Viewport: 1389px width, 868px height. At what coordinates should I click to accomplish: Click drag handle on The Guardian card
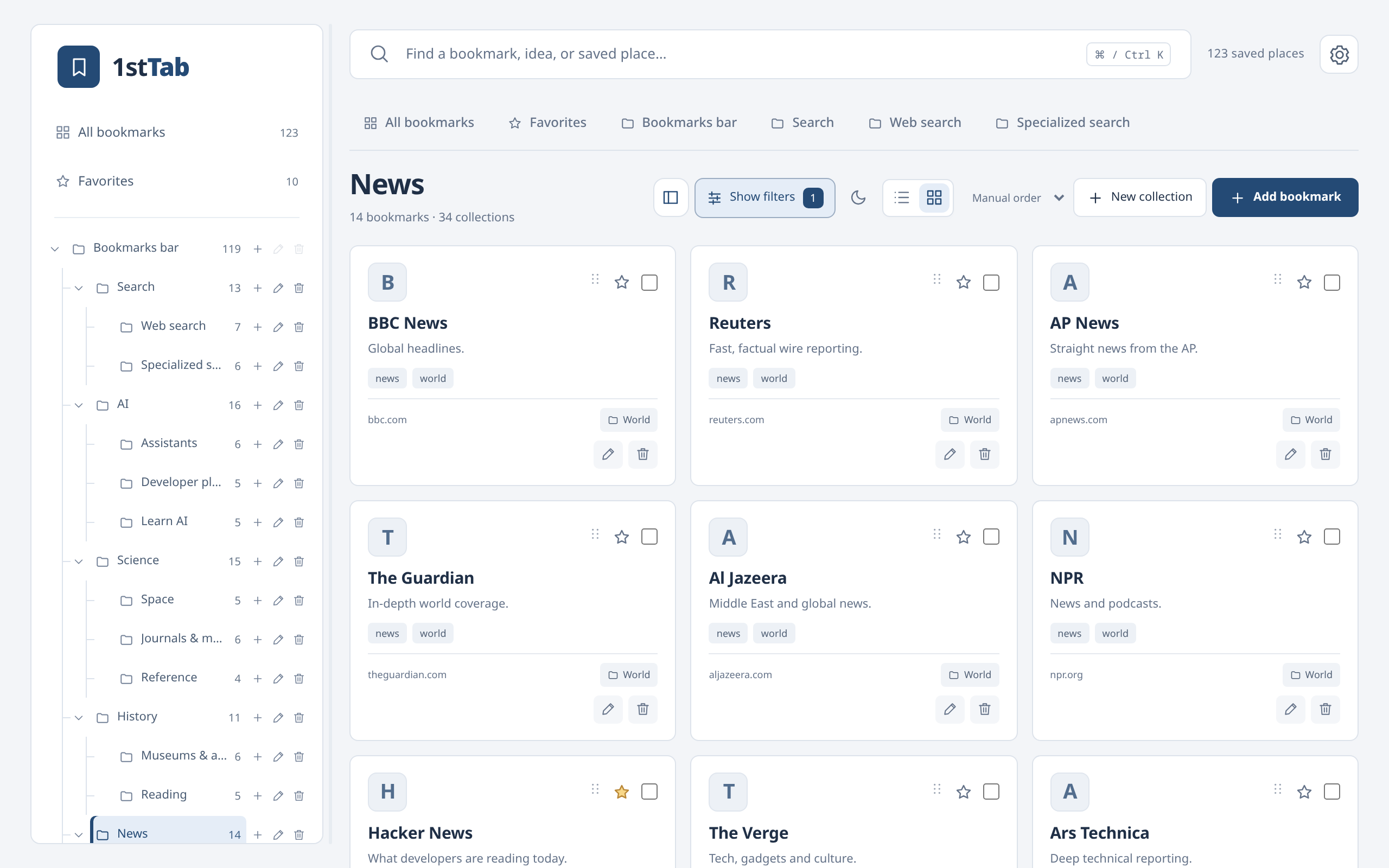click(595, 534)
